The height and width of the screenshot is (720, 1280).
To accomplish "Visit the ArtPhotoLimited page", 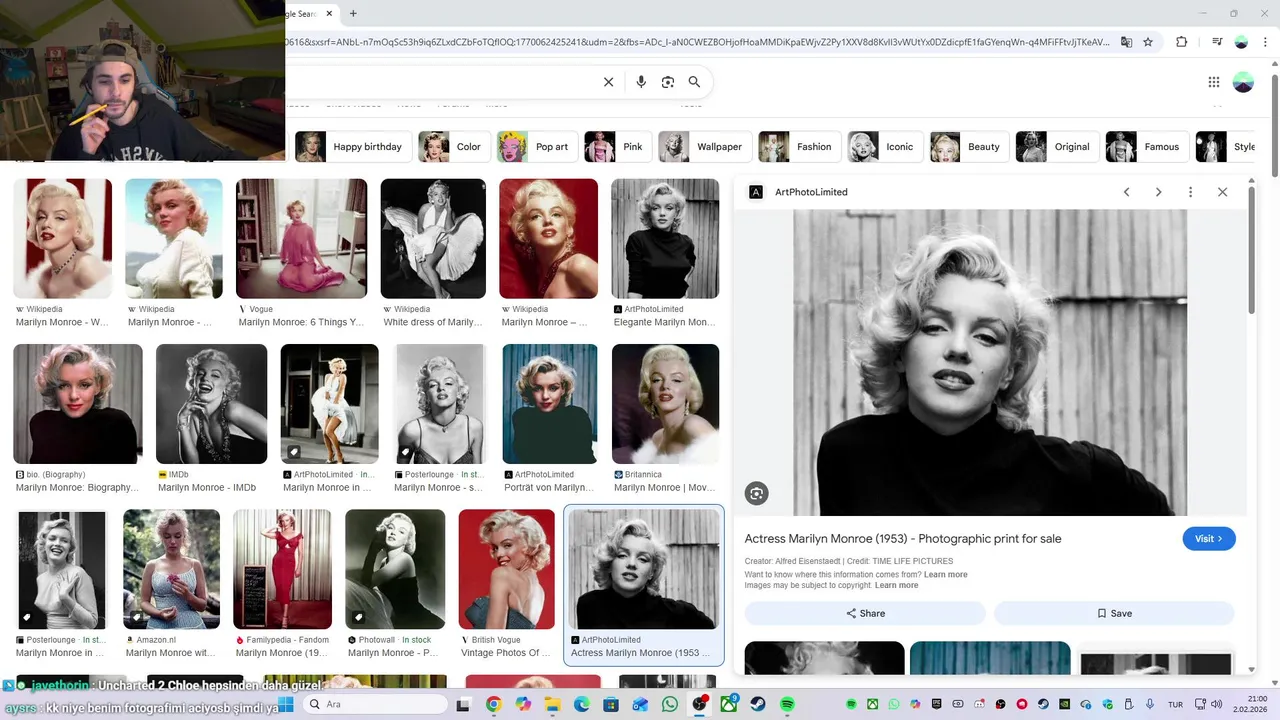I will click(x=1209, y=538).
